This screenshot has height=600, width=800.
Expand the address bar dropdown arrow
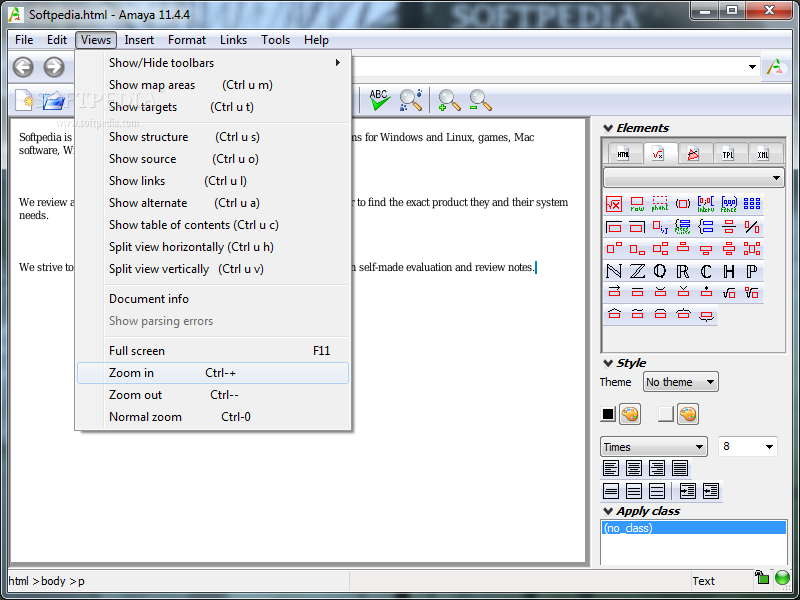tap(752, 67)
